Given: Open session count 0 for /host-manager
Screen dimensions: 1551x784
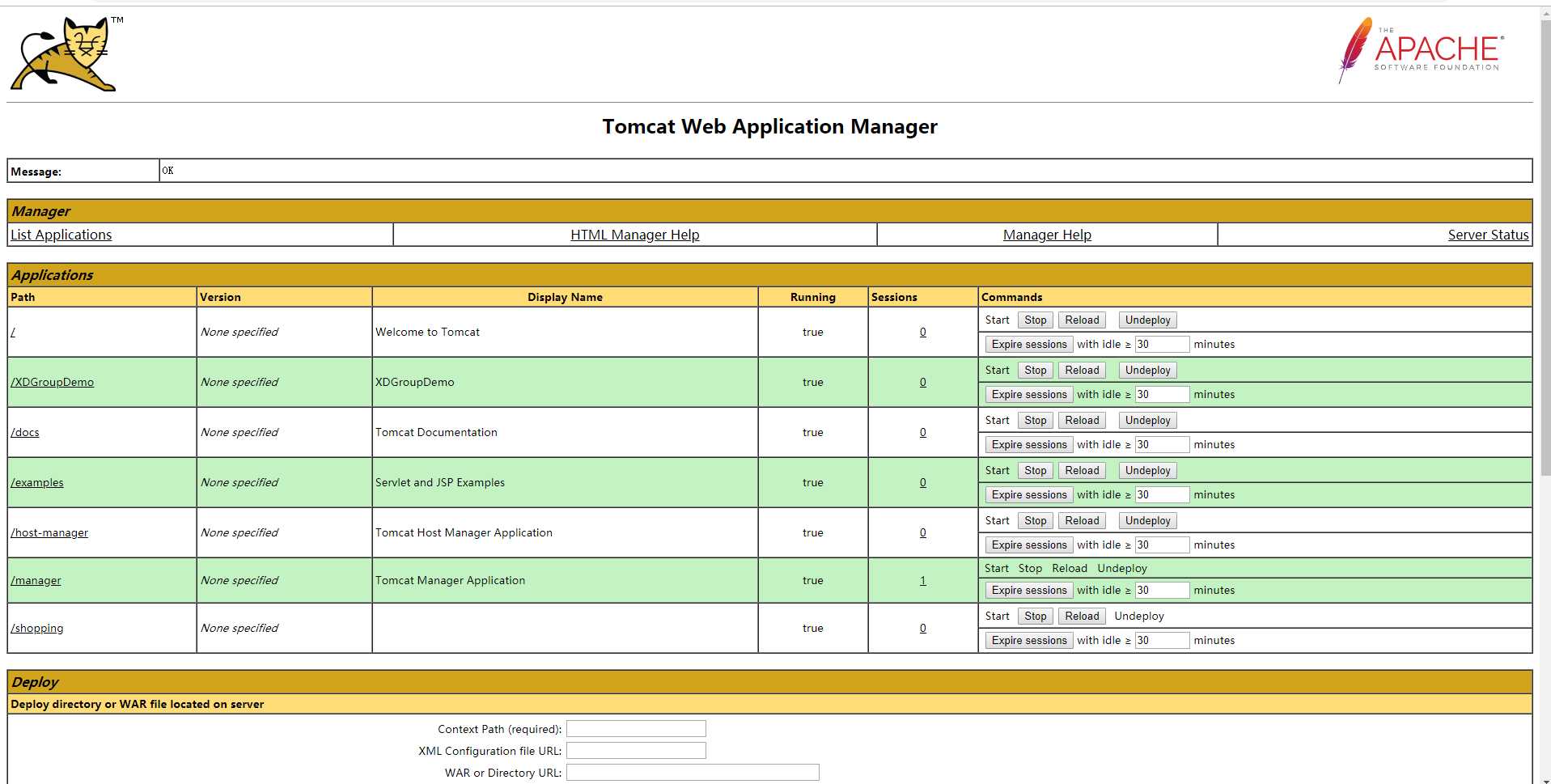Looking at the screenshot, I should pyautogui.click(x=922, y=532).
